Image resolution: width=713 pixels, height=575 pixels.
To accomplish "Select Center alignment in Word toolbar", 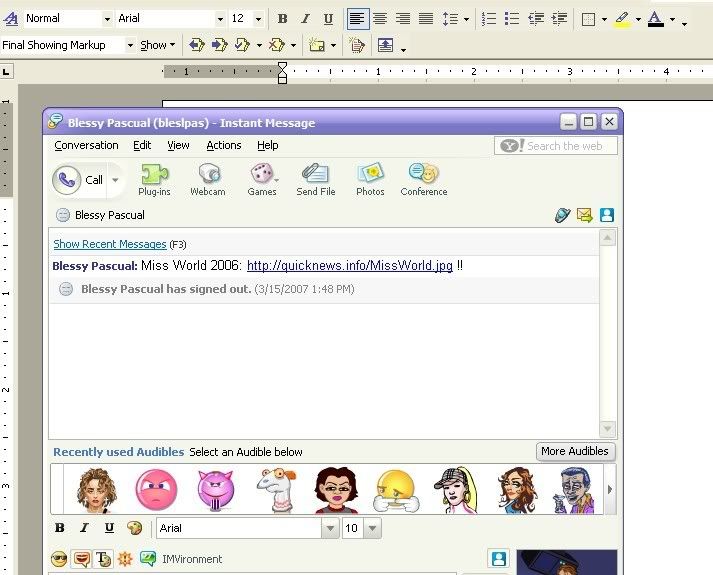I will click(x=380, y=19).
